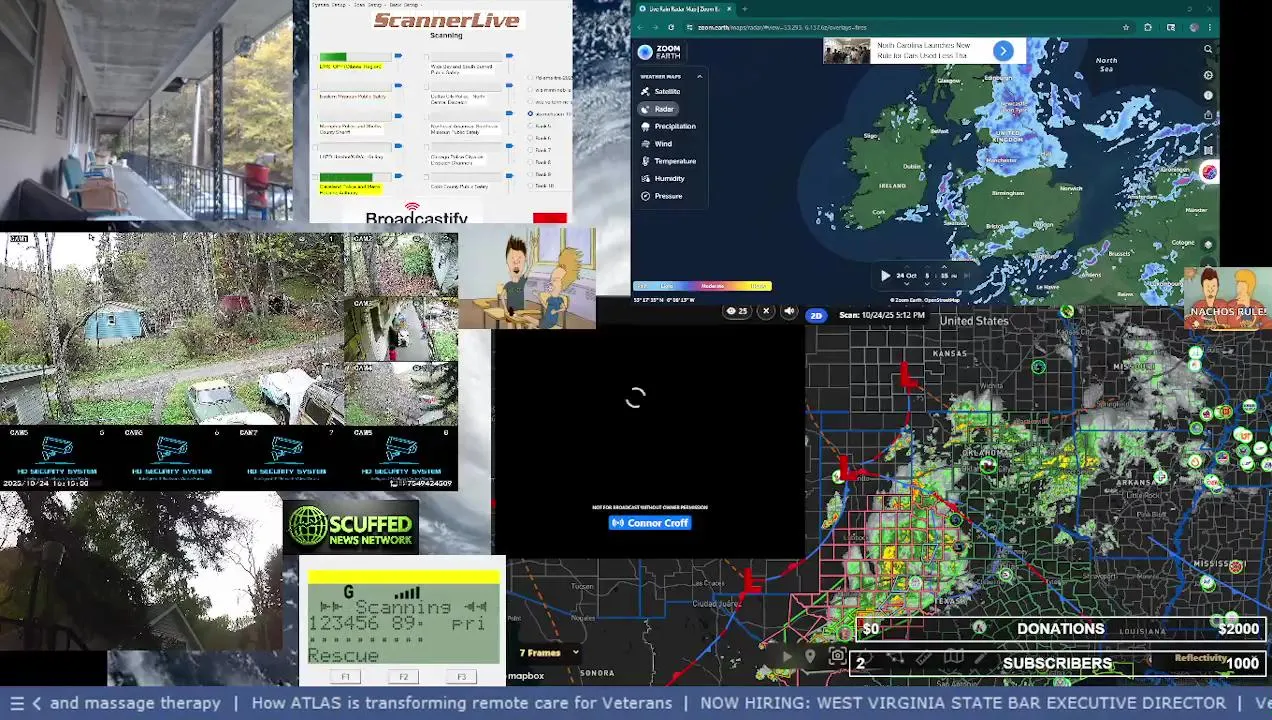Click the Broadcastify logo

click(x=416, y=215)
